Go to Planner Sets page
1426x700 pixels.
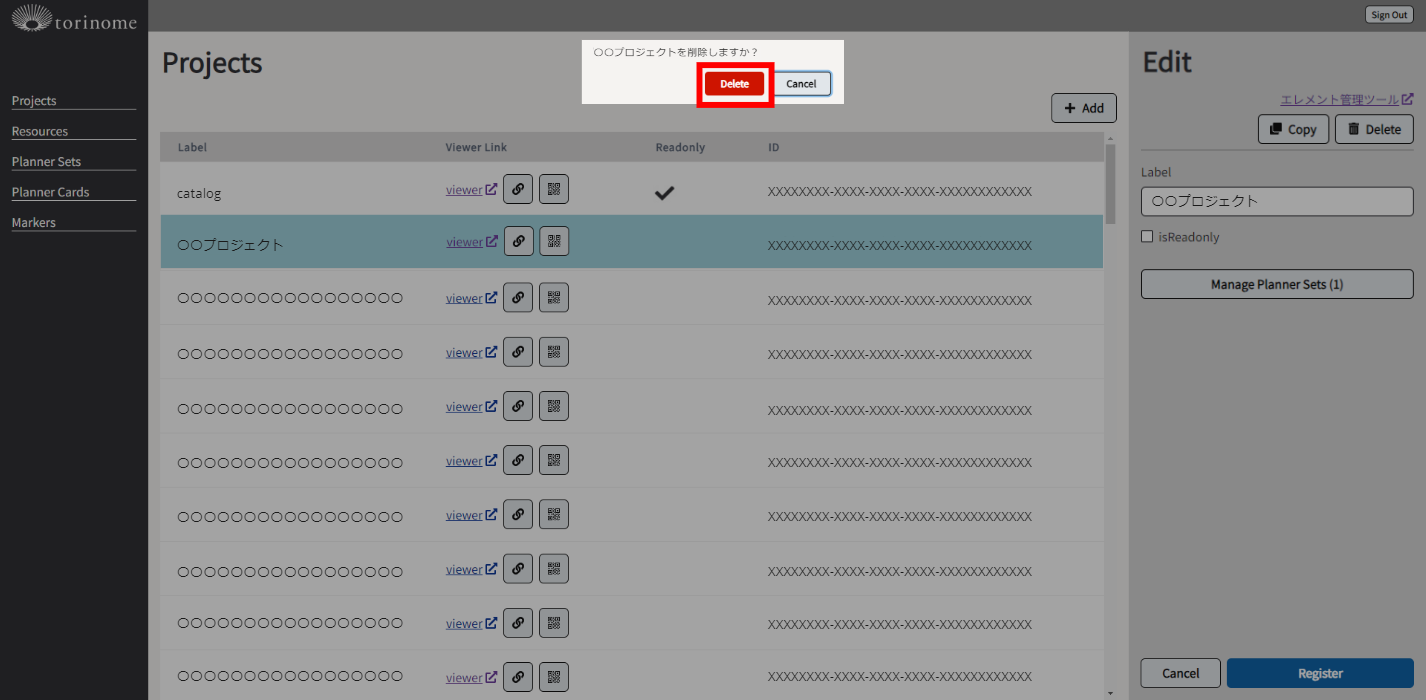tap(46, 162)
